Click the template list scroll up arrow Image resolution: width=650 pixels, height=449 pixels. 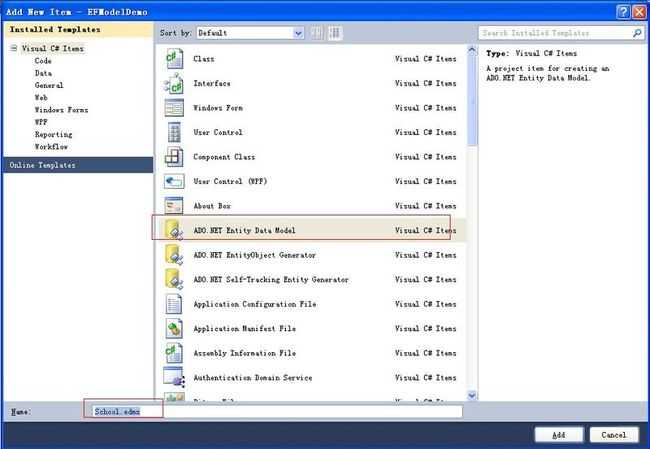point(472,50)
